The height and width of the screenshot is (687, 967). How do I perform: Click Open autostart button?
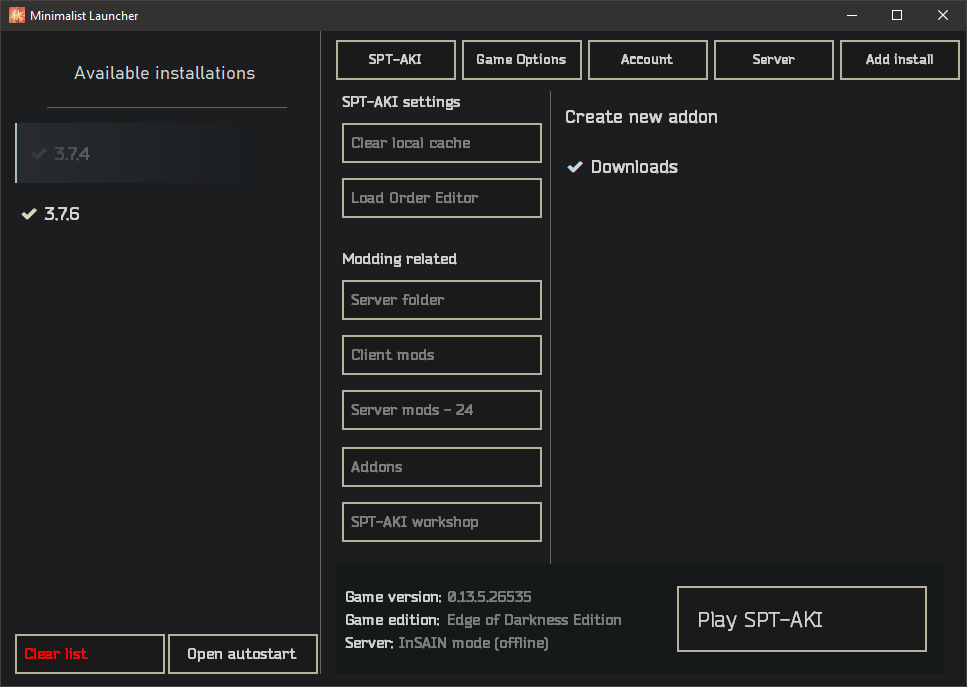click(x=242, y=654)
